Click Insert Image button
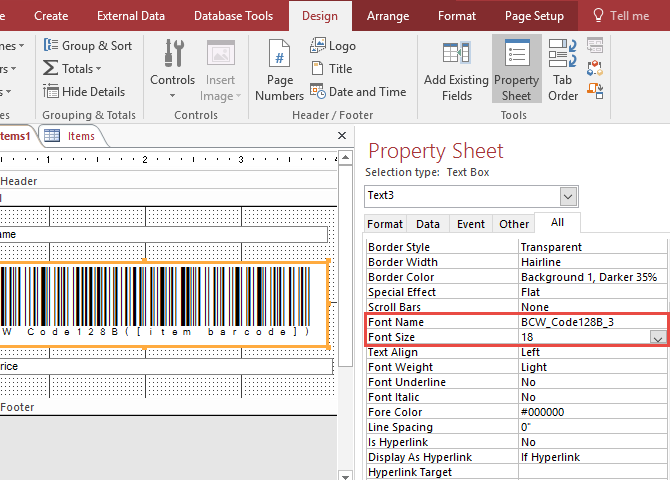Viewport: 670px width, 480px height. pyautogui.click(x=220, y=70)
